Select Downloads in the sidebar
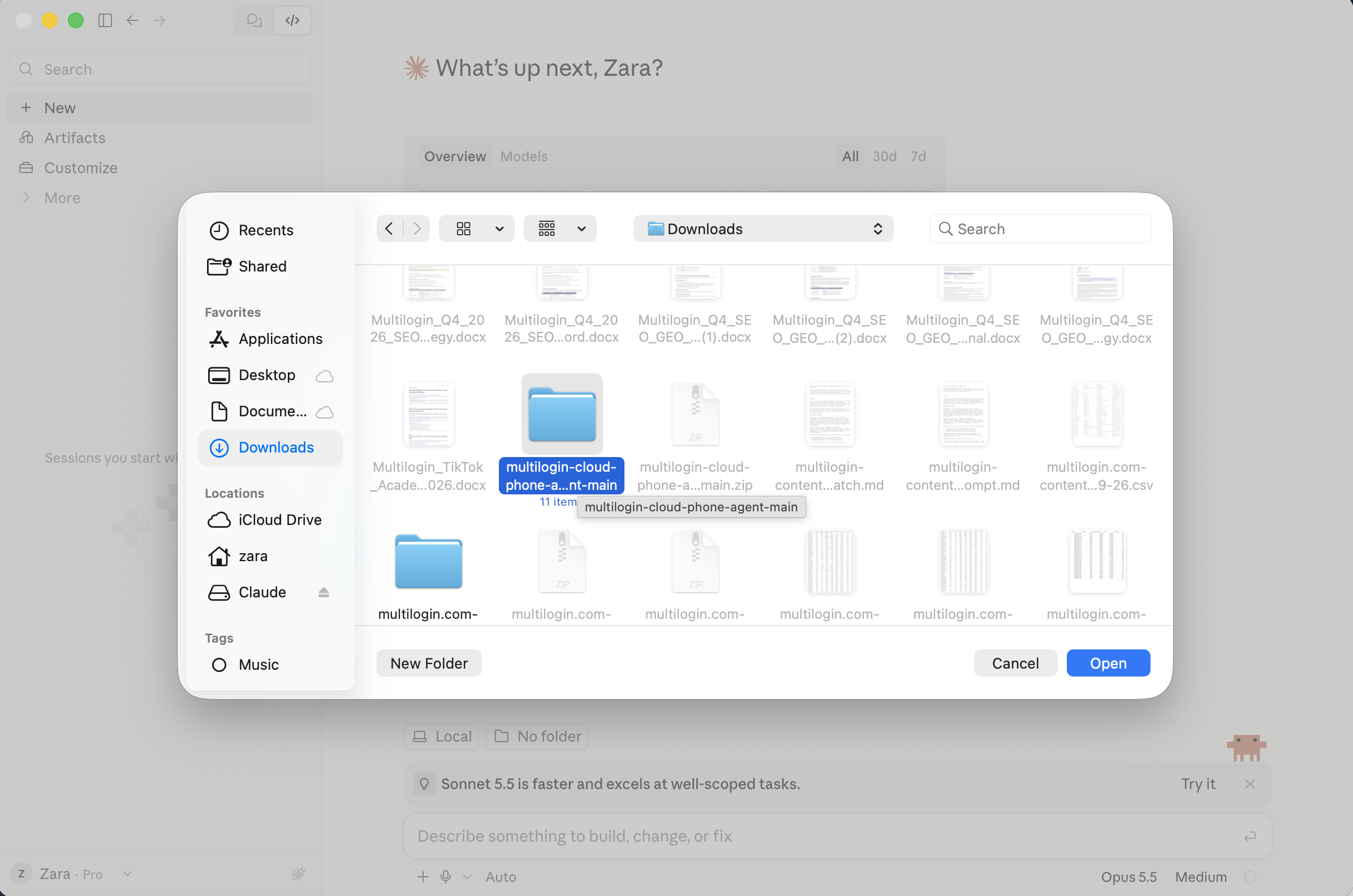Viewport: 1353px width, 896px height. (270, 447)
